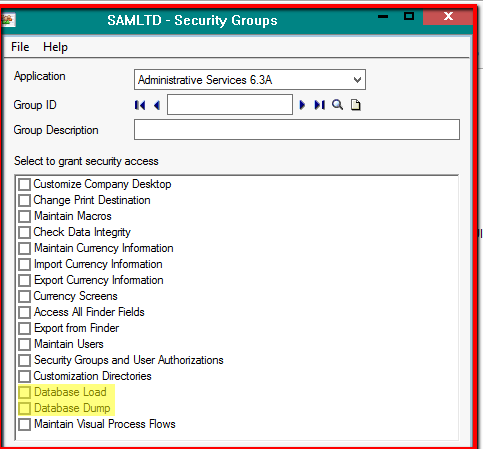The image size is (483, 449).
Task: Check the Database Load option
Action: point(24,392)
